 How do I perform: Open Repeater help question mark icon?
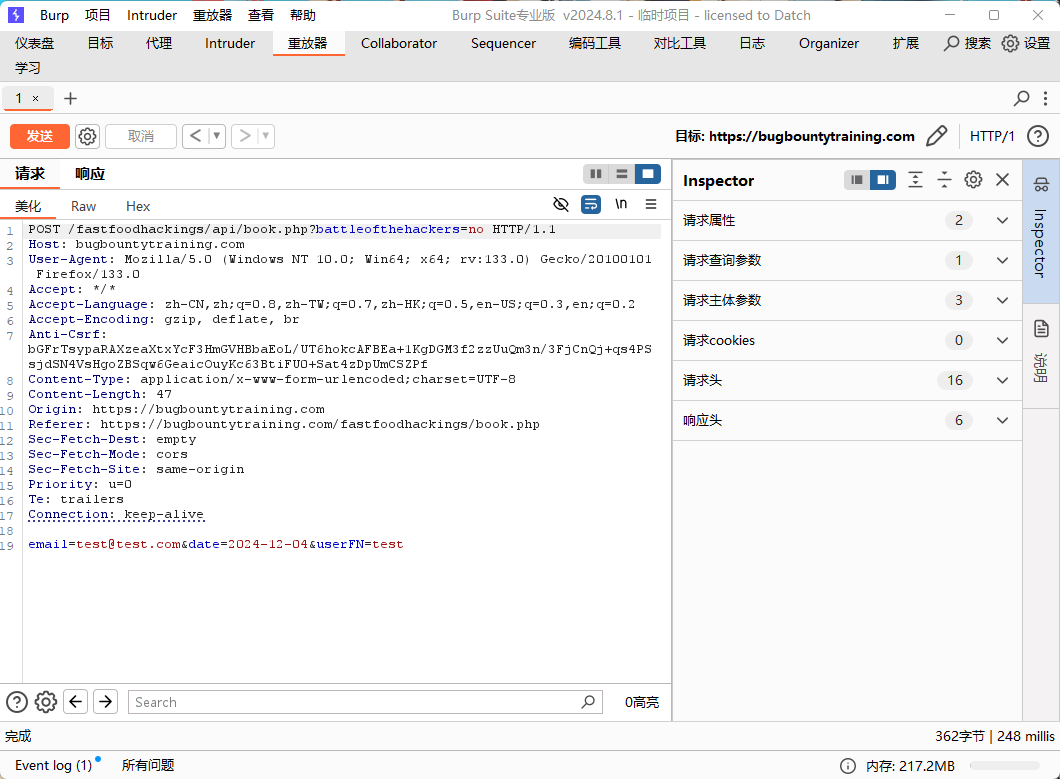1038,136
